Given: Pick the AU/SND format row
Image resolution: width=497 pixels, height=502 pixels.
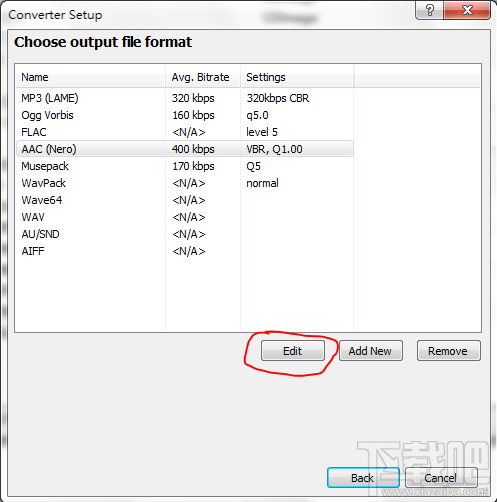Looking at the screenshot, I should [185, 234].
